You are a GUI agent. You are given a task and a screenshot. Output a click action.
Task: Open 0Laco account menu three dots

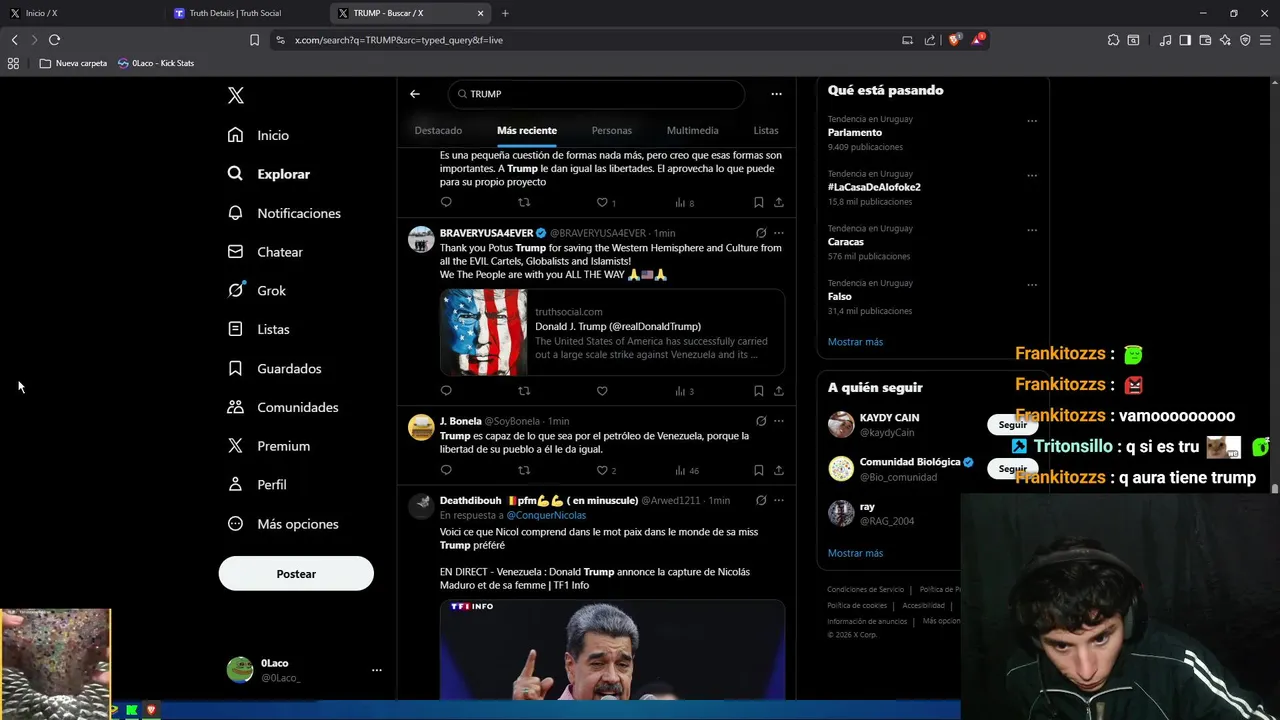pyautogui.click(x=377, y=670)
